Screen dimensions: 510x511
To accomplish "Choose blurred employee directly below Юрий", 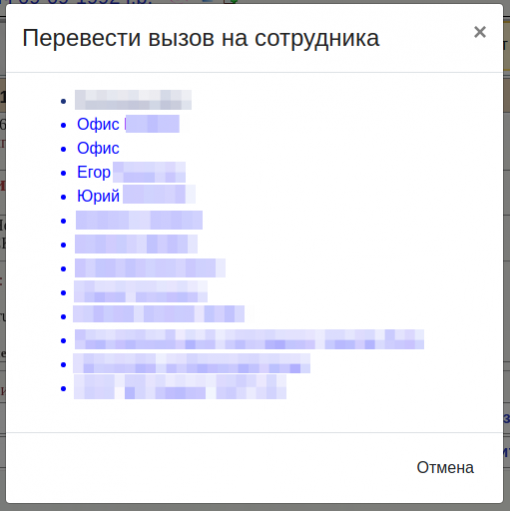I will pos(139,220).
